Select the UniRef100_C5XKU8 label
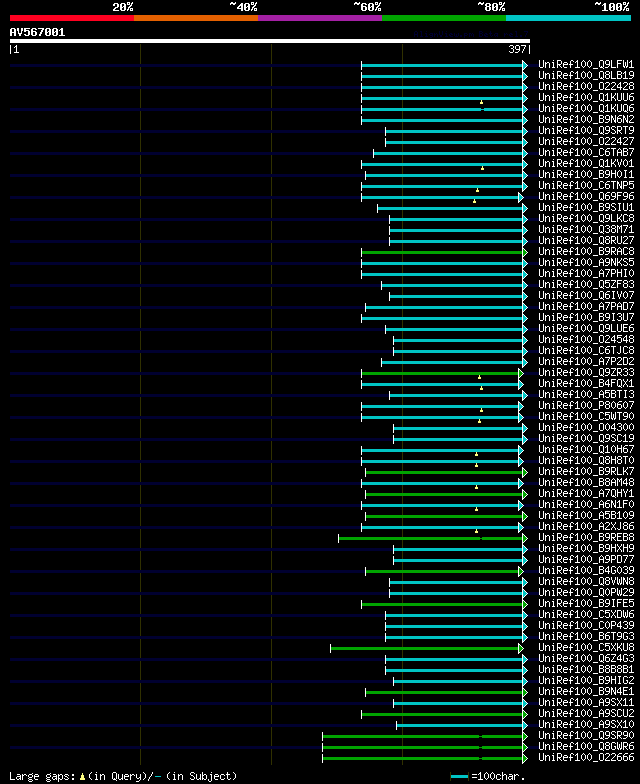Viewport: 640px width, 784px height. click(x=586, y=648)
